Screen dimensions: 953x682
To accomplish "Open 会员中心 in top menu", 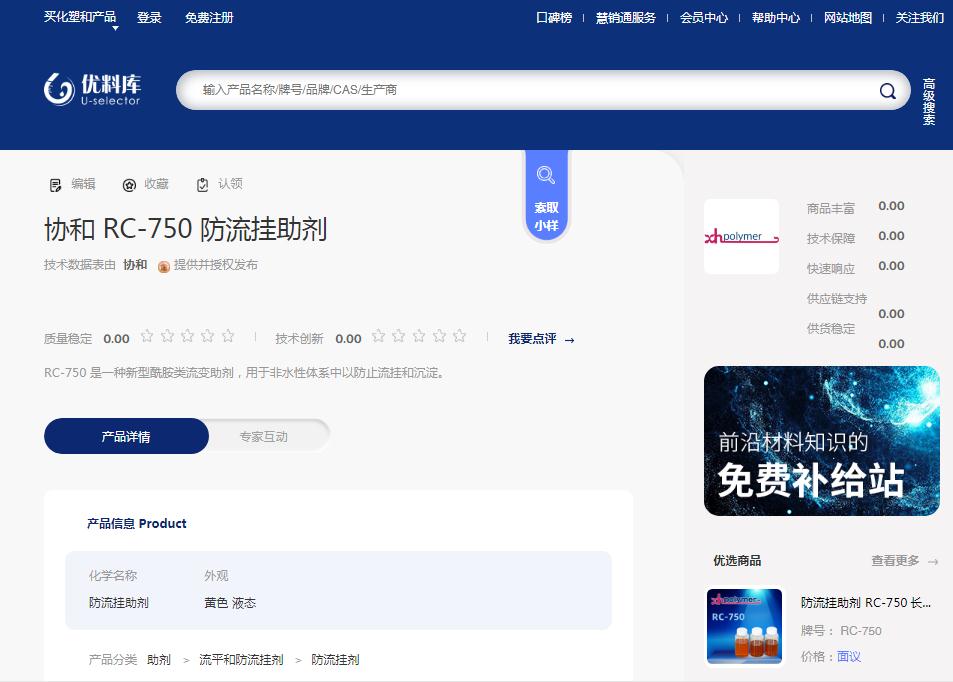I will coord(704,18).
